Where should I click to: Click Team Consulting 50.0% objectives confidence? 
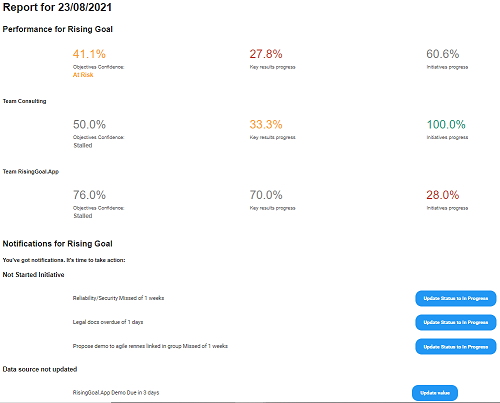click(89, 125)
